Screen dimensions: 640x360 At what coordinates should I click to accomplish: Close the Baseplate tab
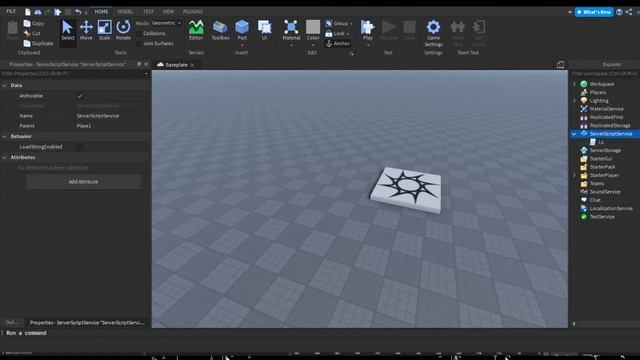(192, 64)
